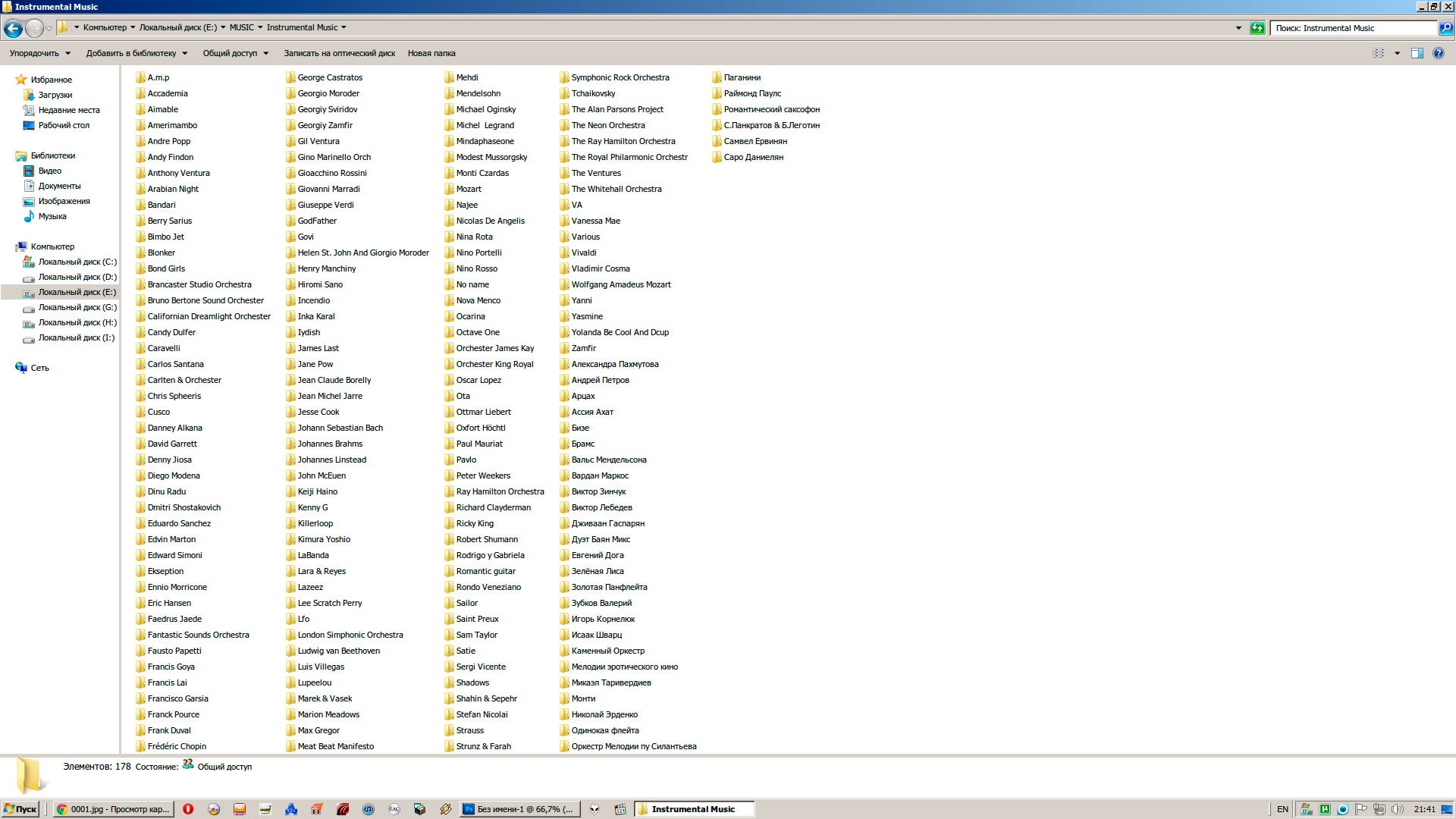This screenshot has width=1456, height=819.
Task: Click the Change view icon
Action: (x=1378, y=53)
